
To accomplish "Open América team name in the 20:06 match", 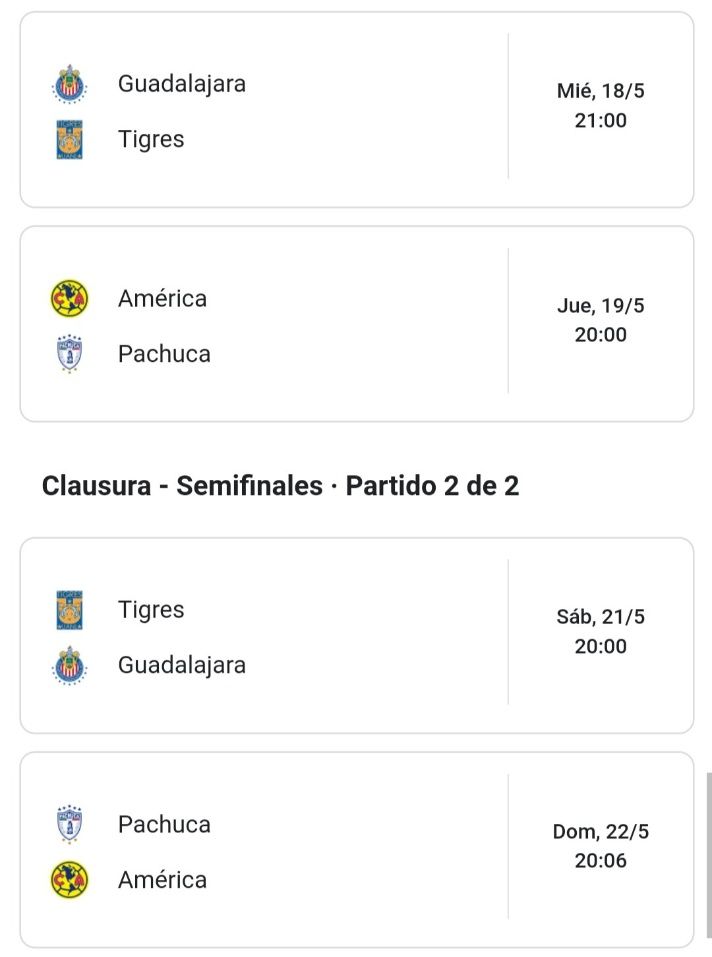I will (162, 880).
